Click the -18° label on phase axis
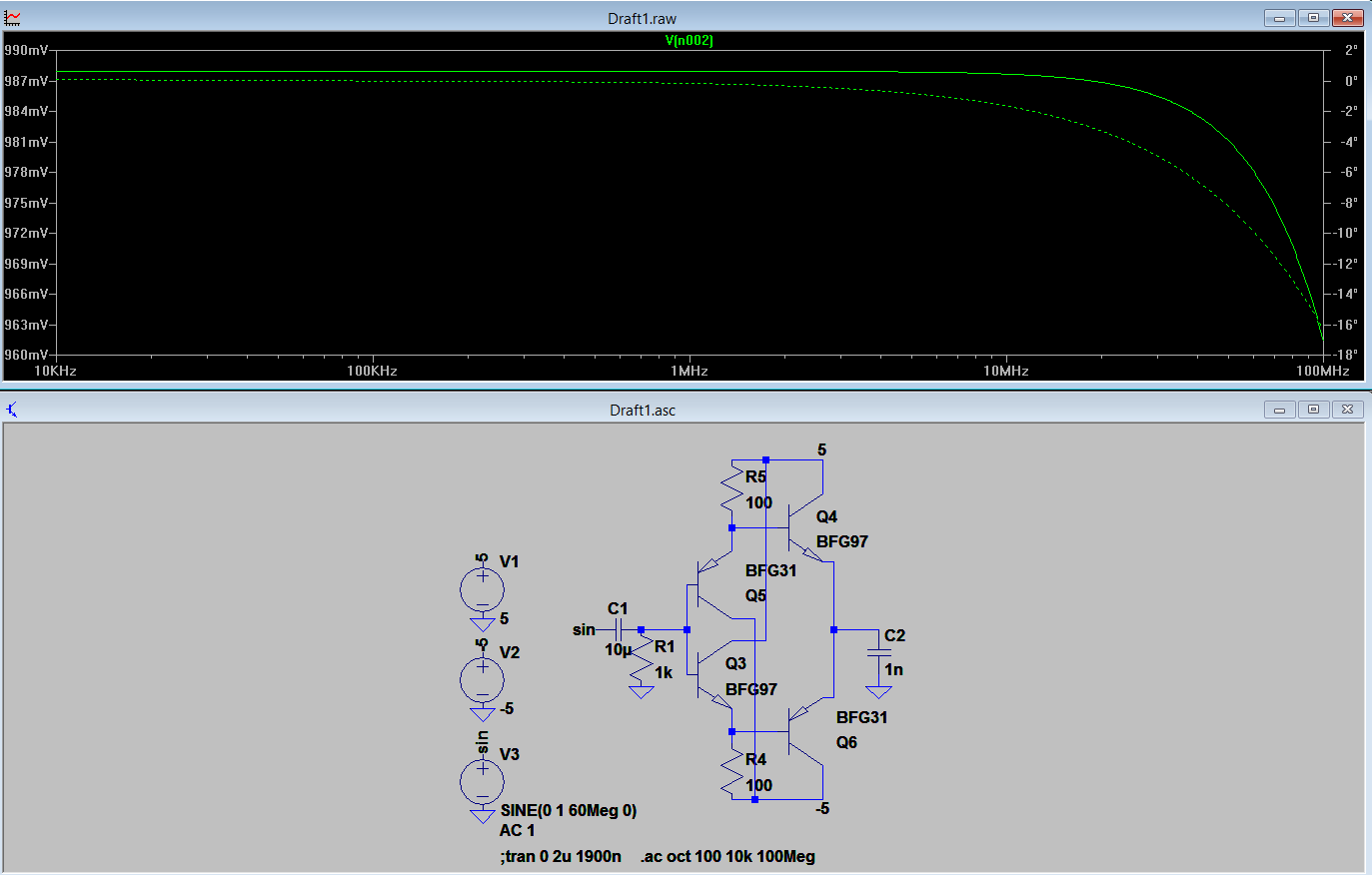 point(1349,355)
